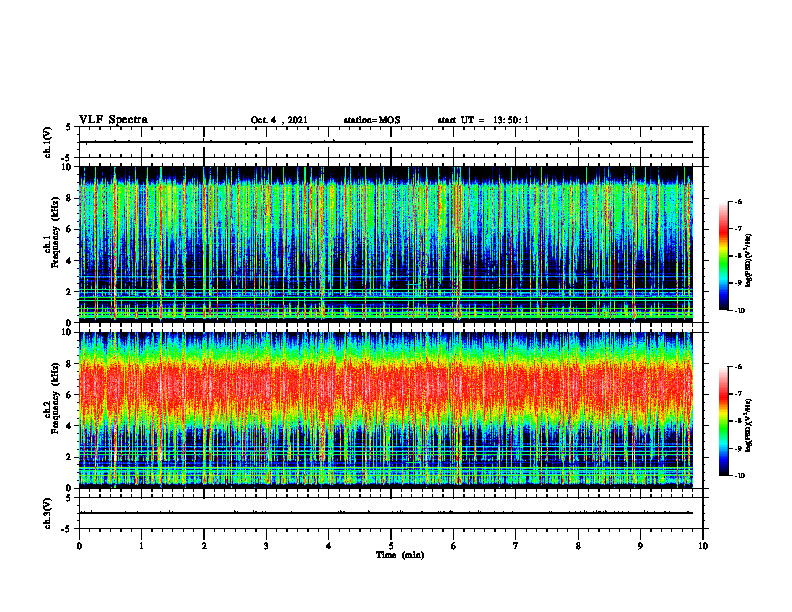
Task: Click time axis tick label "8"
Action: pos(578,546)
